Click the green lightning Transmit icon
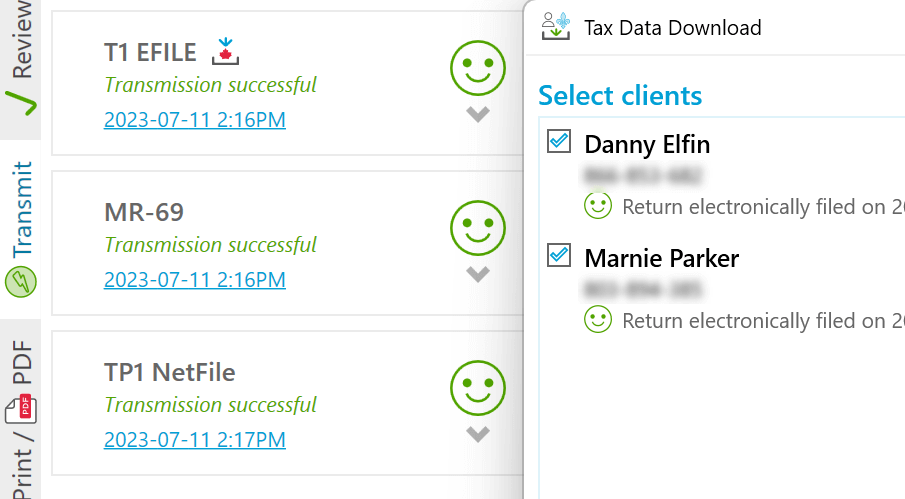This screenshot has height=499, width=905. pos(21,282)
